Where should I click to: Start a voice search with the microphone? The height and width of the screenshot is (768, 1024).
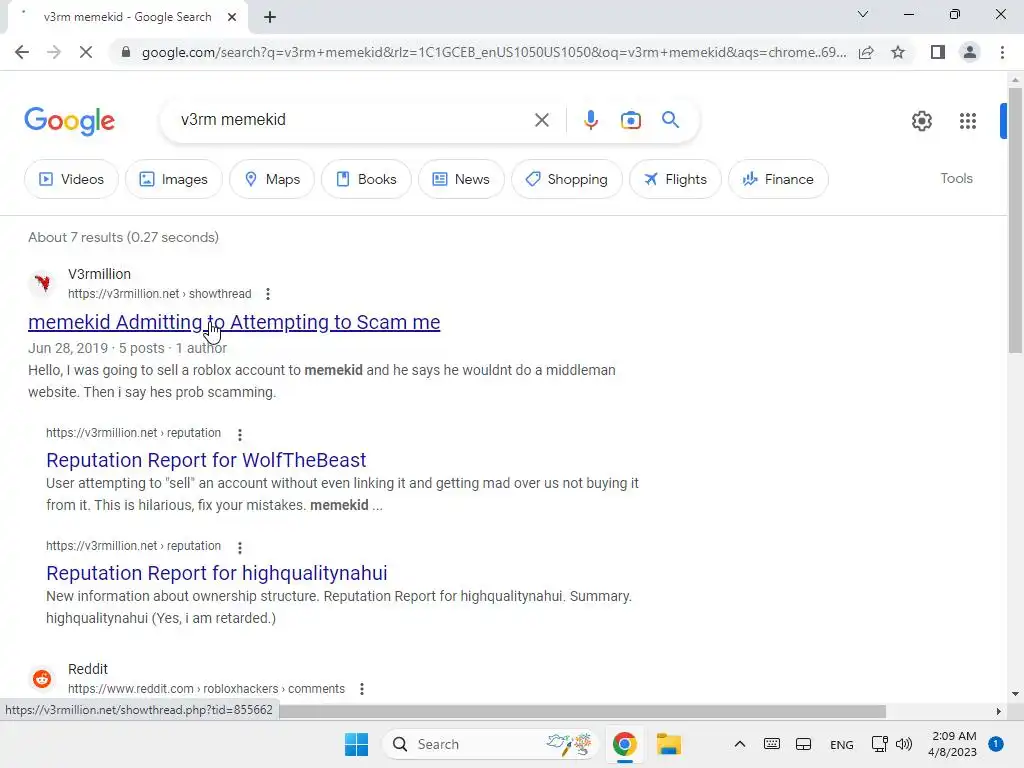pyautogui.click(x=590, y=120)
